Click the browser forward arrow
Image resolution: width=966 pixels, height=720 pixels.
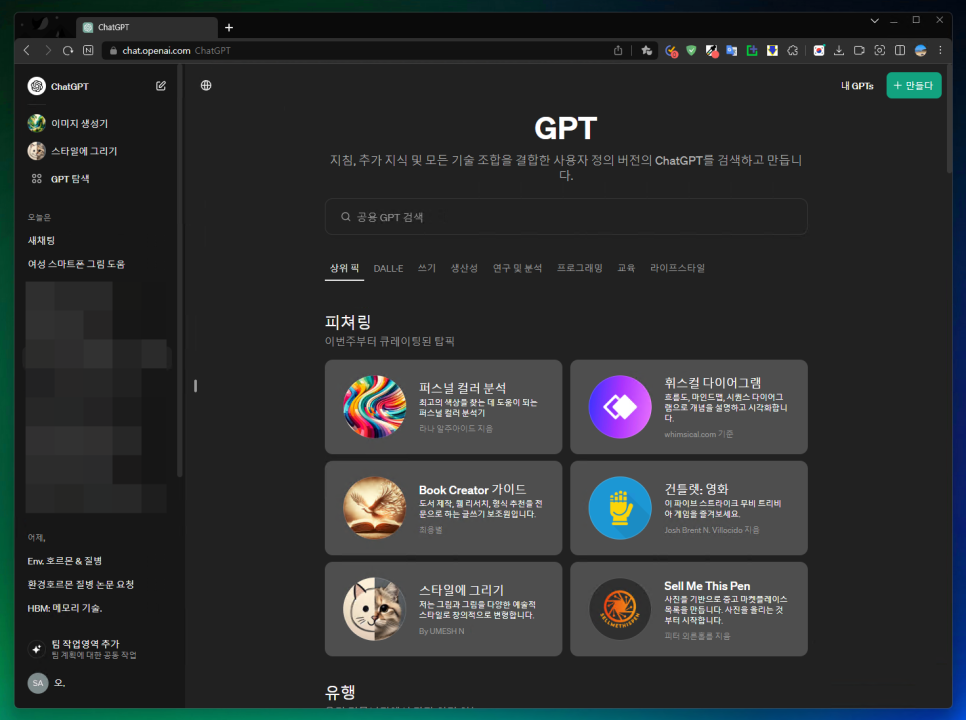click(x=47, y=51)
